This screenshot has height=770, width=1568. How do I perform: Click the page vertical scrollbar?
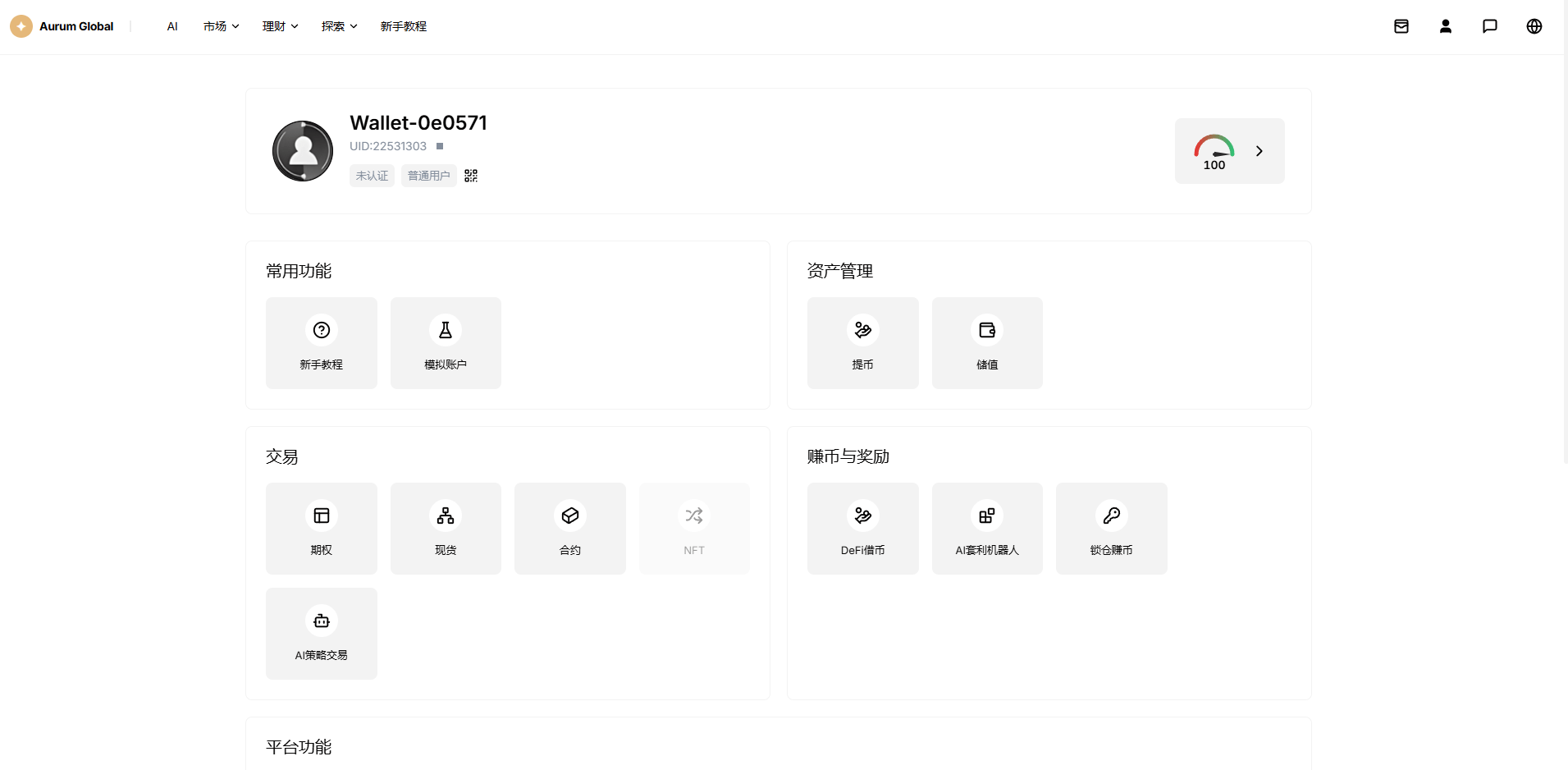pyautogui.click(x=1565, y=234)
